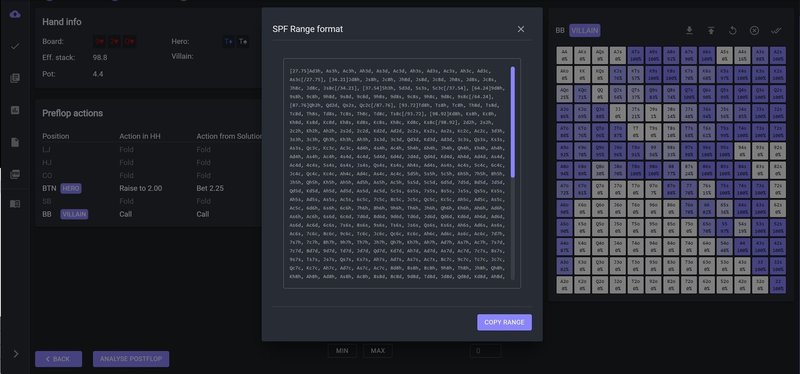Select the A2s cell in the range grid

click(x=778, y=55)
